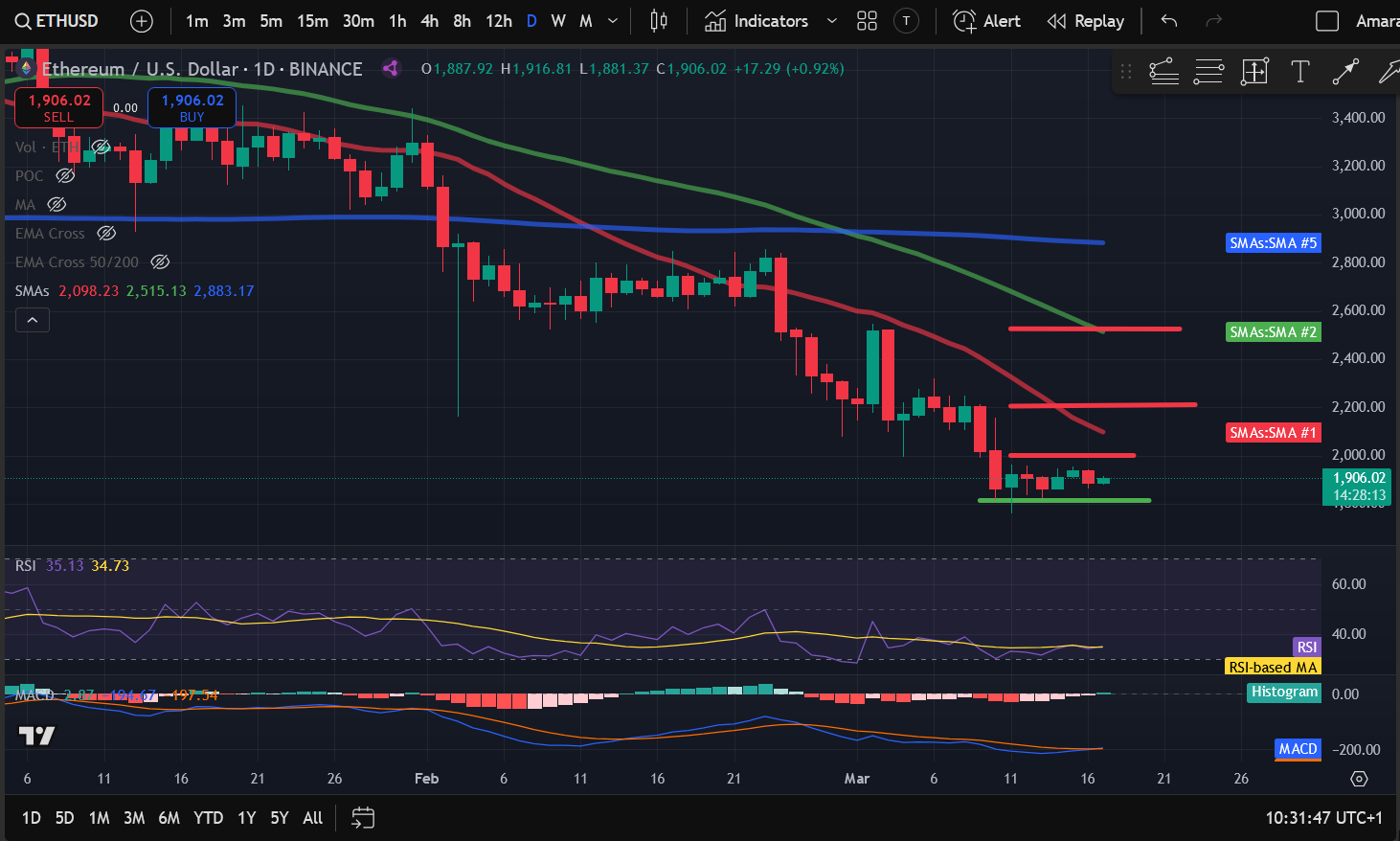The height and width of the screenshot is (841, 1400).
Task: Start Bar Replay mode
Action: point(1085,21)
